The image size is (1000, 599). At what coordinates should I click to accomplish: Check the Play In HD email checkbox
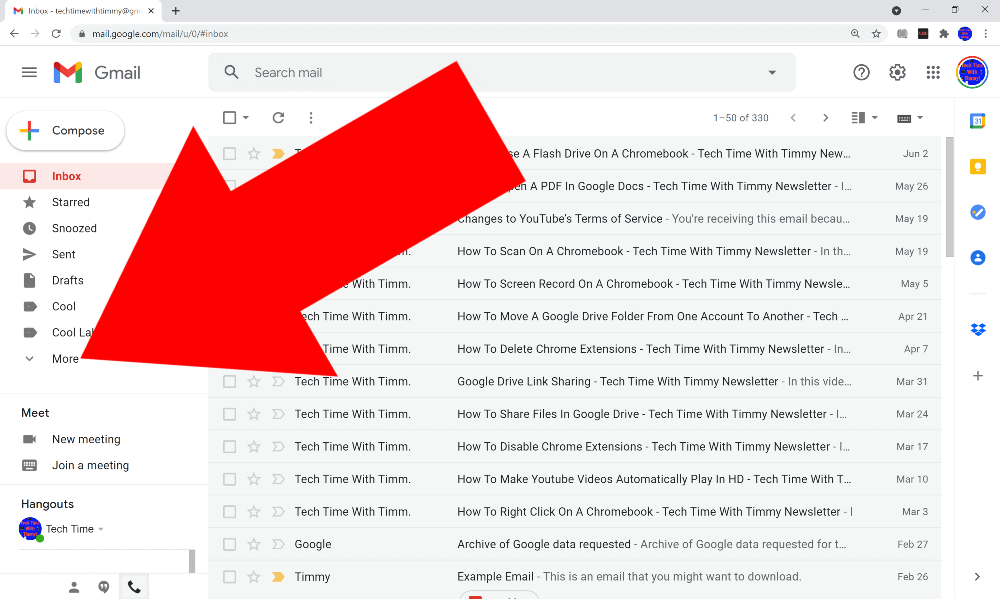pos(230,479)
